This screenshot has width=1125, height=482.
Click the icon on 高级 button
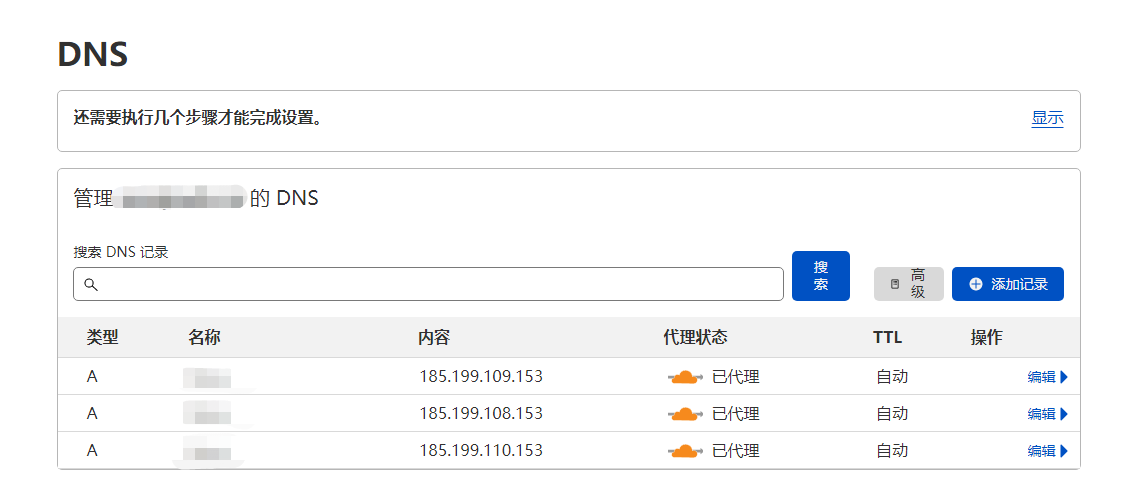tap(895, 284)
